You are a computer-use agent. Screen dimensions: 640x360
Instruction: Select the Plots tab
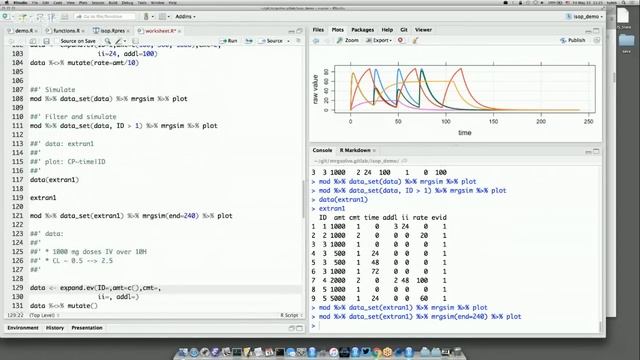pyautogui.click(x=338, y=30)
